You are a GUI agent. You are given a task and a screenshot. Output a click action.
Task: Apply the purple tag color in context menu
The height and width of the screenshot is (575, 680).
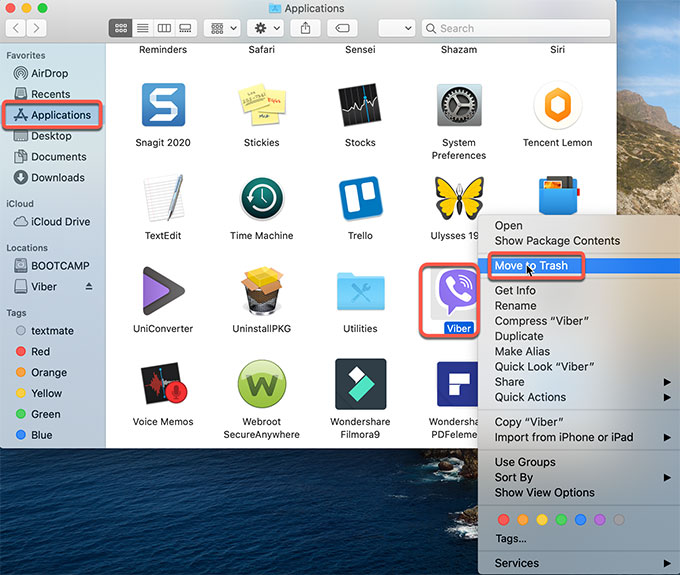click(x=600, y=519)
